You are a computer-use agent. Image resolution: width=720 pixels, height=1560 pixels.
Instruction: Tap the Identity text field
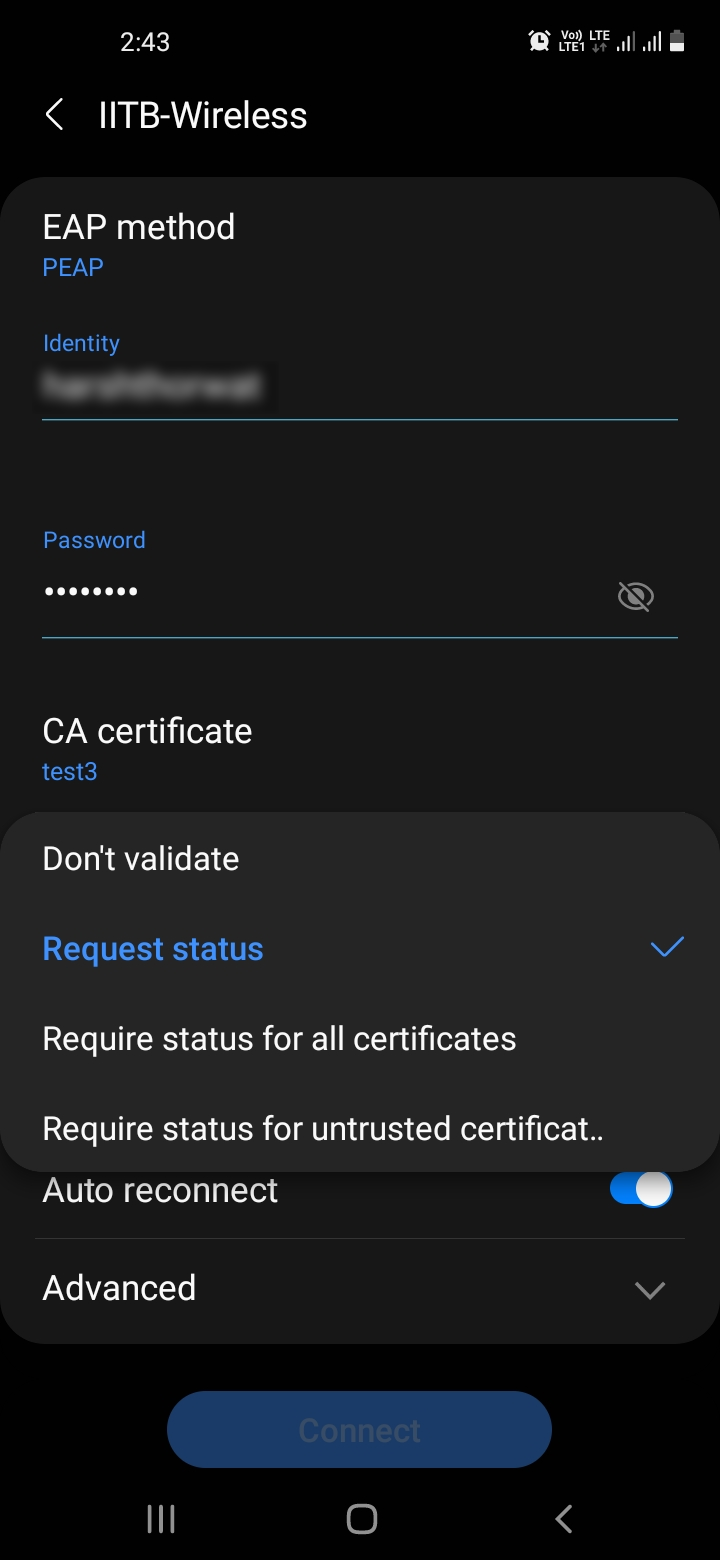[360, 388]
